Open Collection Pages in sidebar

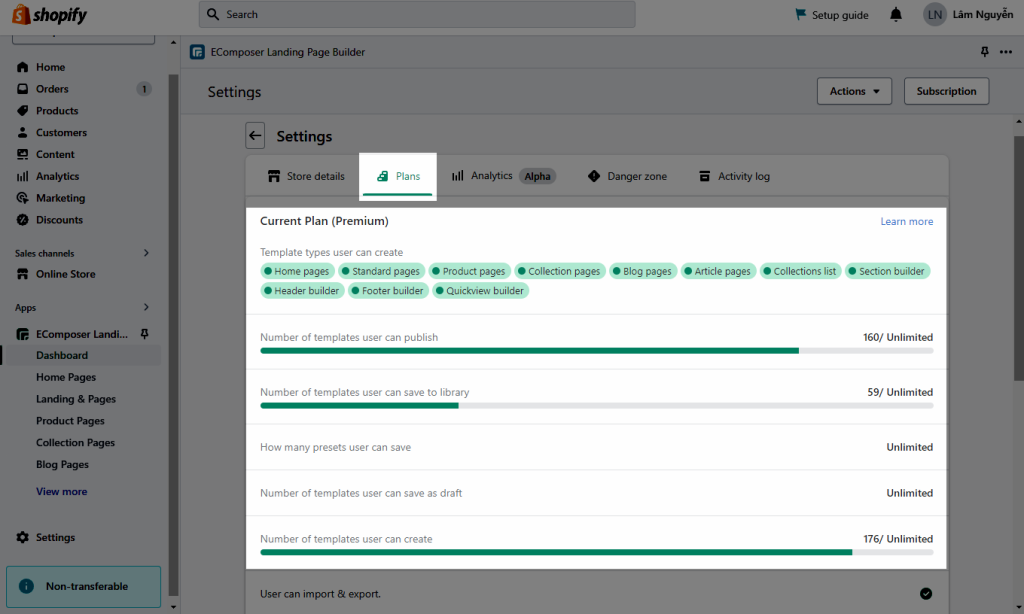75,443
